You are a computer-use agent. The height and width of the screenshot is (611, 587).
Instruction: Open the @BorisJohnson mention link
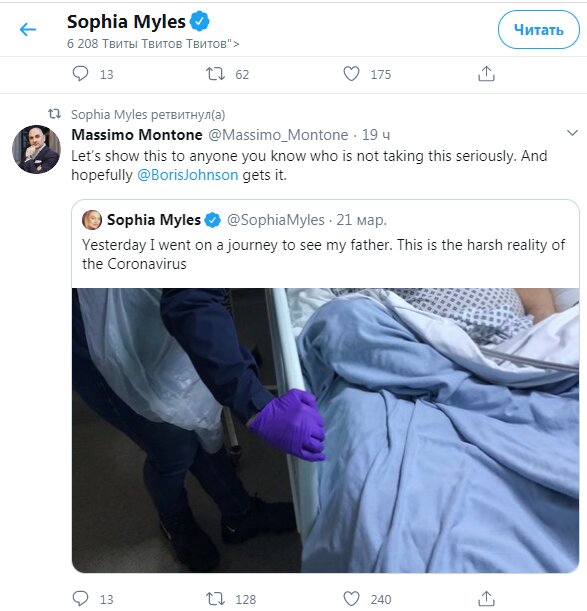click(x=187, y=175)
